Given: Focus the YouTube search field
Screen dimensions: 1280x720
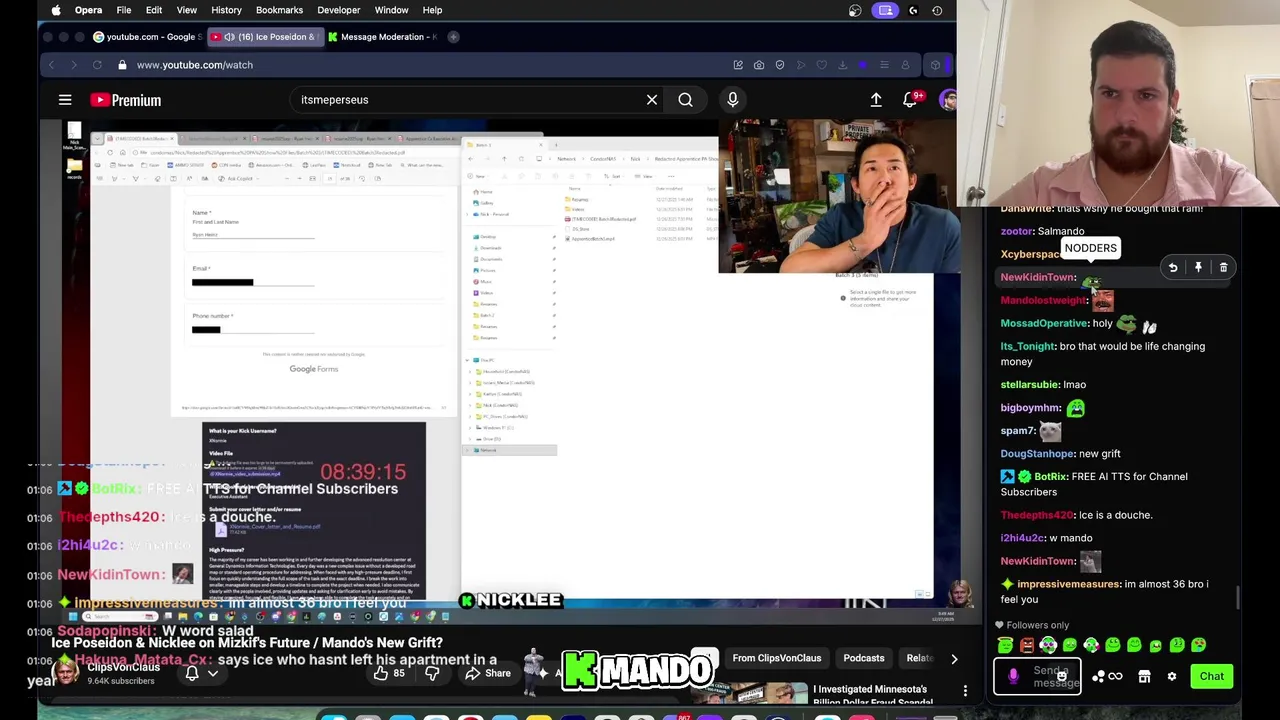Looking at the screenshot, I should tap(470, 100).
